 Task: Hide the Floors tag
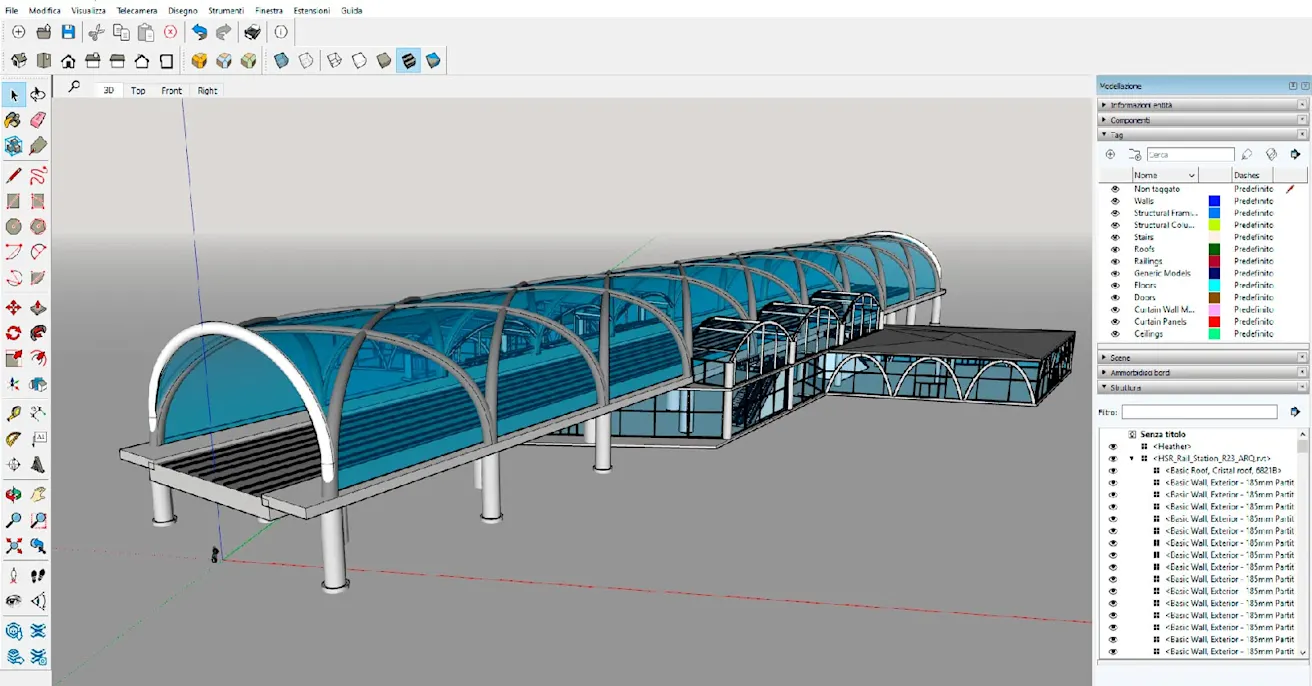[1115, 285]
